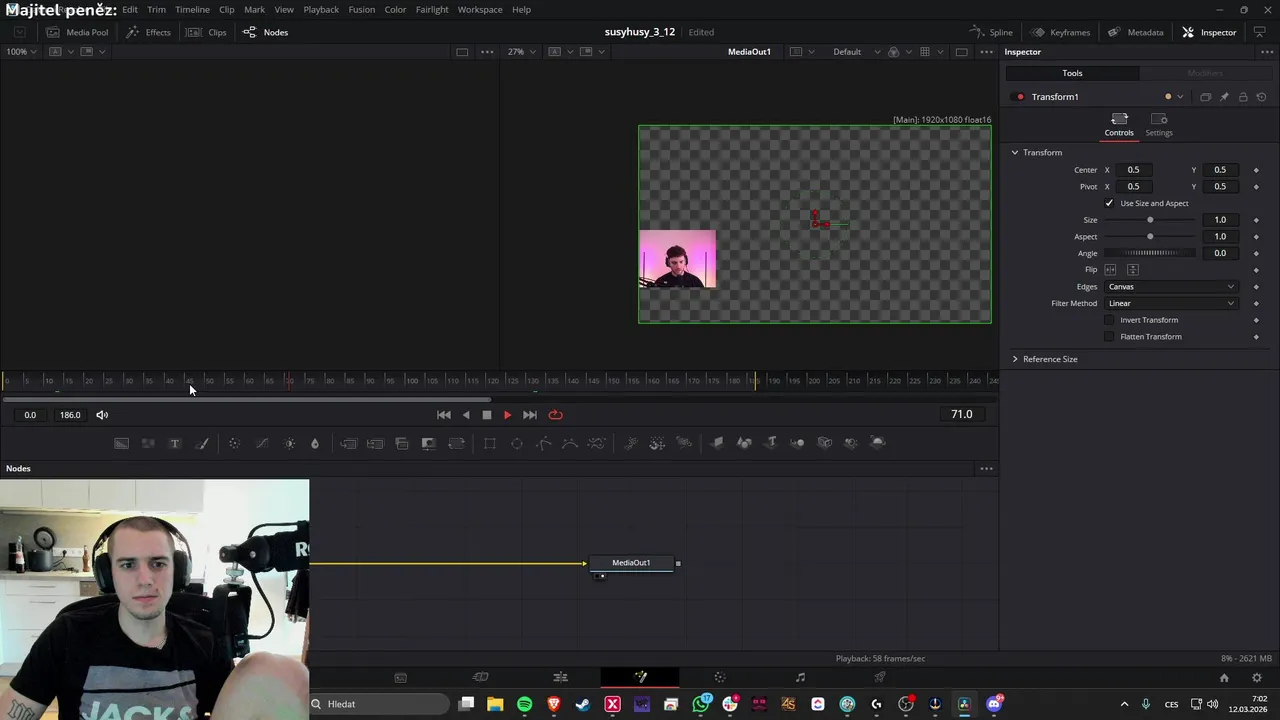
Task: Open the Fusion menu
Action: tap(362, 10)
